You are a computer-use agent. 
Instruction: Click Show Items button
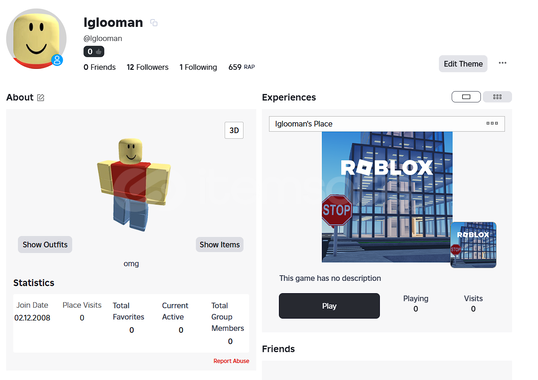pyautogui.click(x=220, y=245)
